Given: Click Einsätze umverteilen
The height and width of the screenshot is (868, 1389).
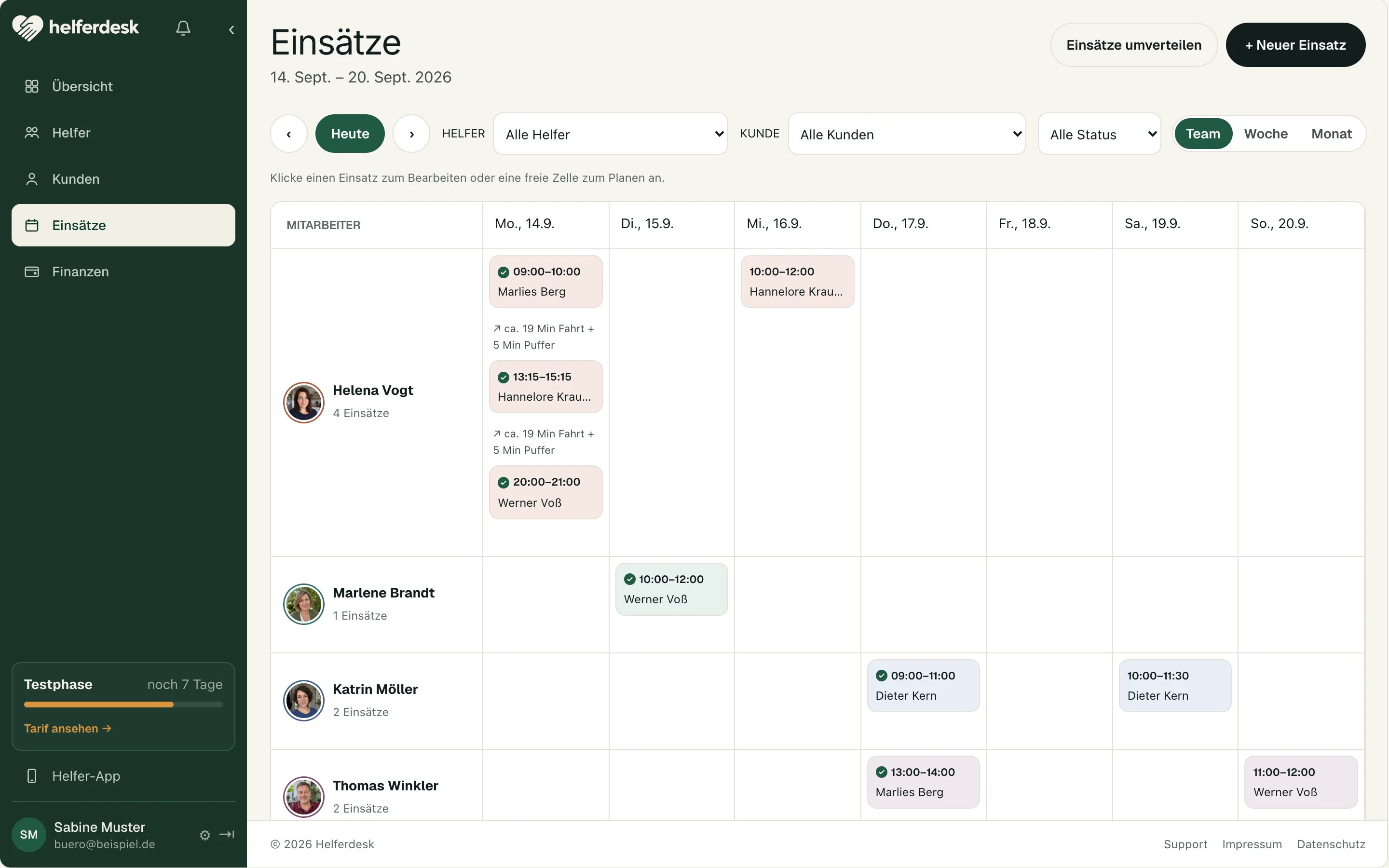Looking at the screenshot, I should click(x=1133, y=45).
